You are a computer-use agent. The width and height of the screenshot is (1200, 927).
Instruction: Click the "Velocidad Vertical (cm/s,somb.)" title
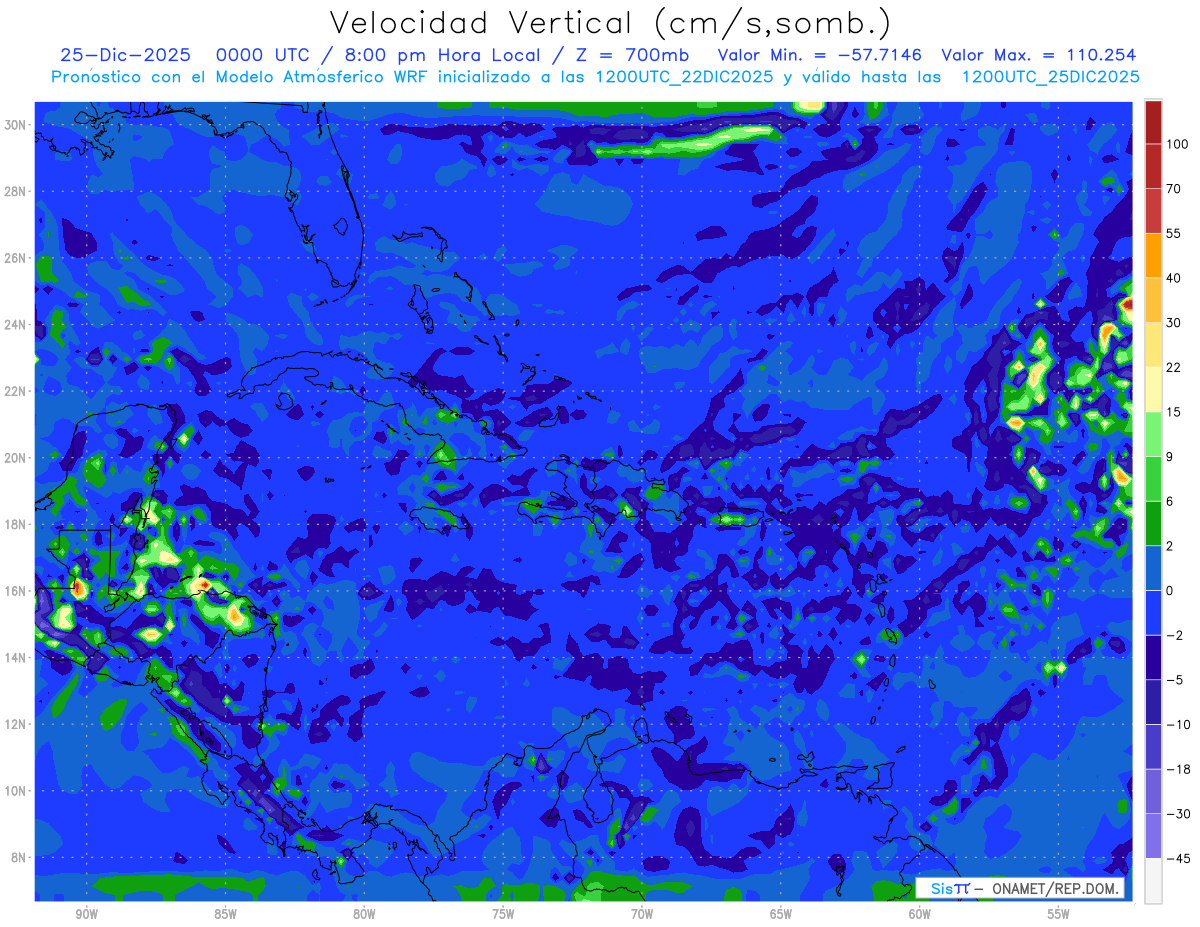[610, 23]
